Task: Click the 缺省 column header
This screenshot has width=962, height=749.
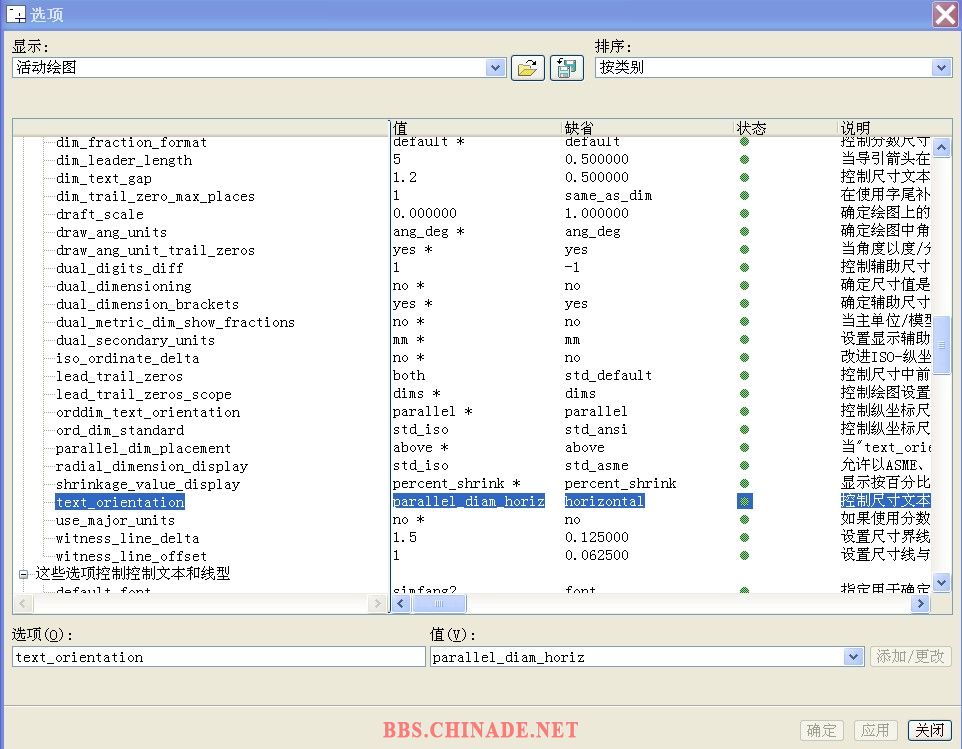Action: (648, 128)
